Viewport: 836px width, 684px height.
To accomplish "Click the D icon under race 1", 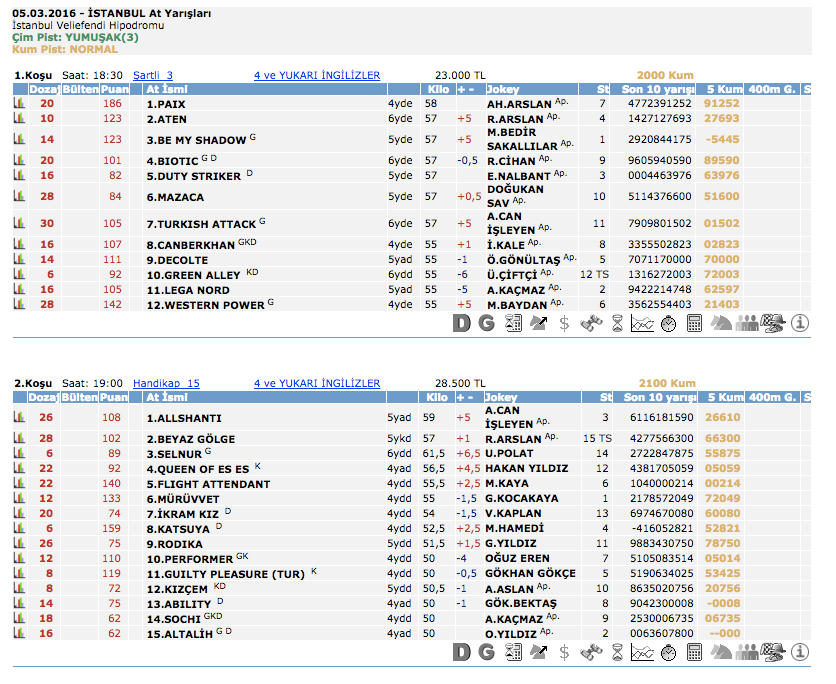I will click(461, 323).
